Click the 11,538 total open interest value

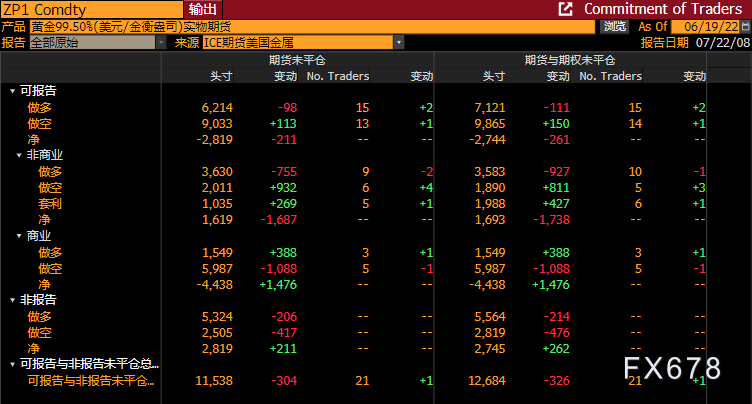click(x=214, y=381)
